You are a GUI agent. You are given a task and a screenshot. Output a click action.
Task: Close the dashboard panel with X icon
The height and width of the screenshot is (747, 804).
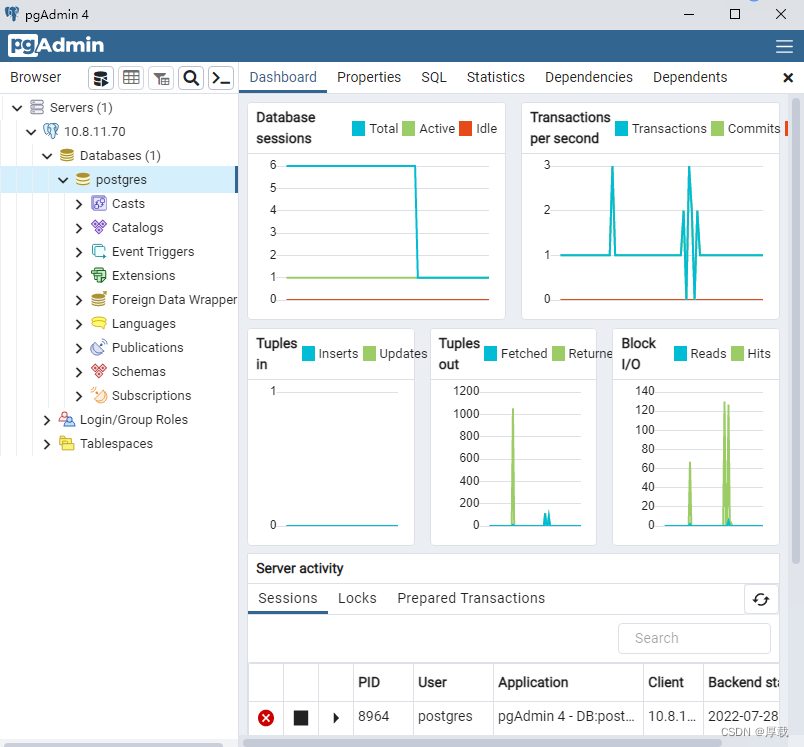click(788, 77)
